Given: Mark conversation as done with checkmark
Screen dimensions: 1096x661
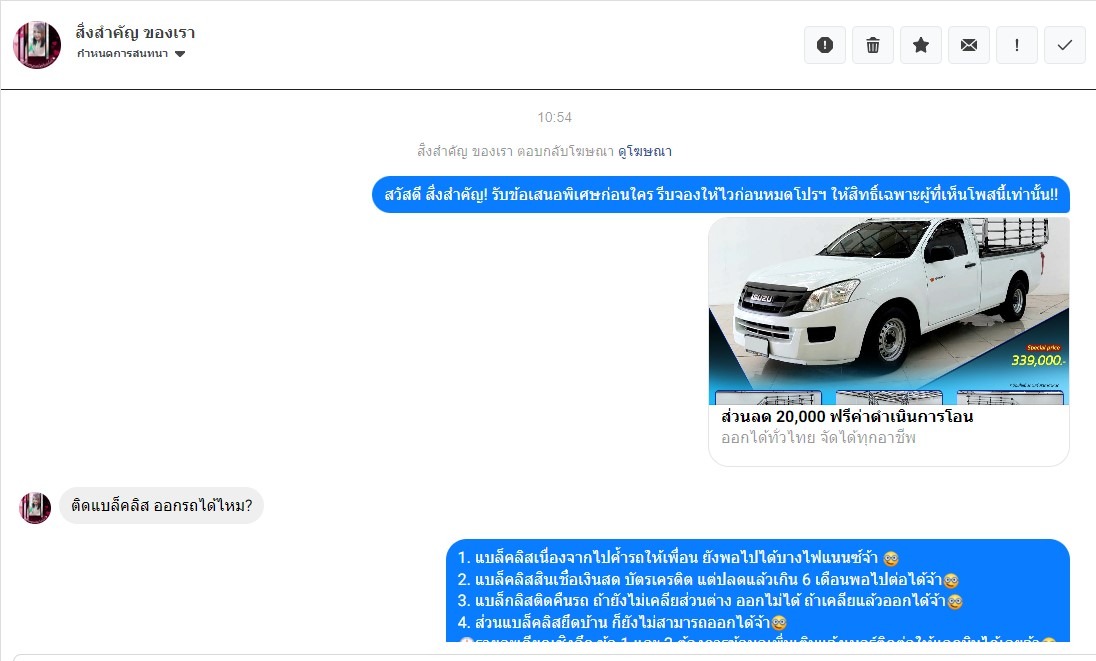Looking at the screenshot, I should pos(1065,45).
